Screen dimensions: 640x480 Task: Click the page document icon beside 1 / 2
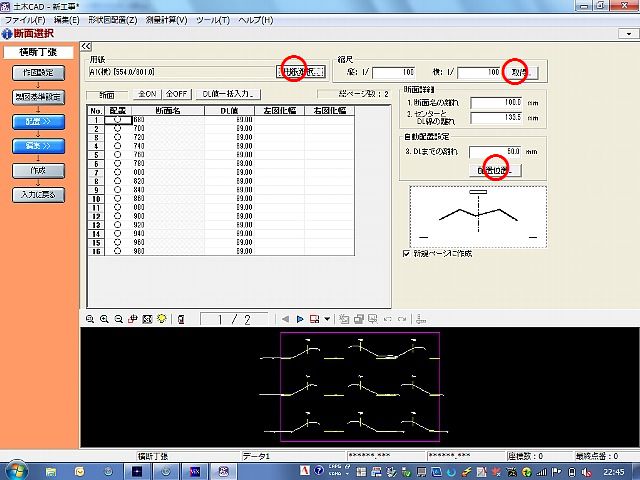click(x=181, y=319)
